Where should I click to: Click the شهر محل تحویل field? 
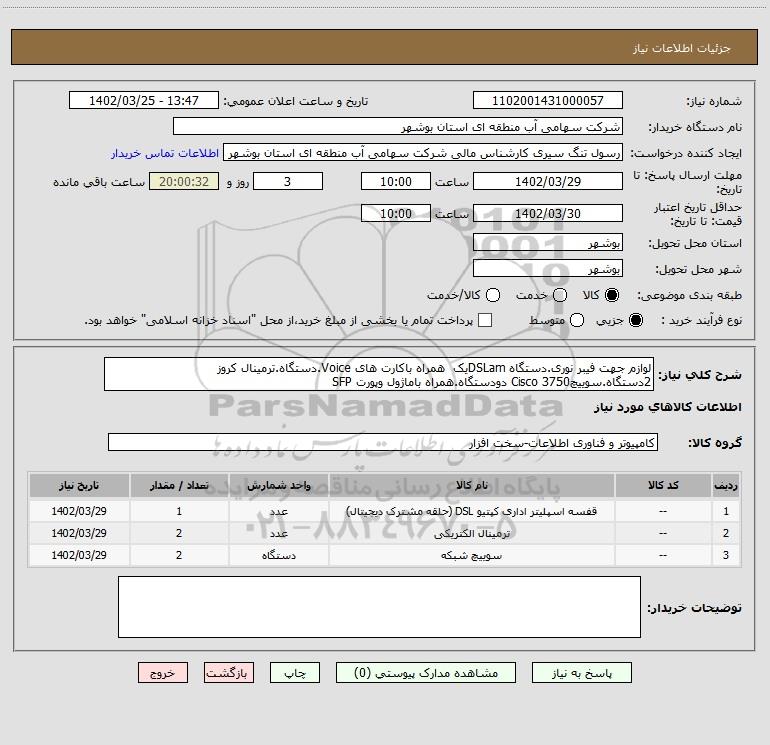(548, 269)
